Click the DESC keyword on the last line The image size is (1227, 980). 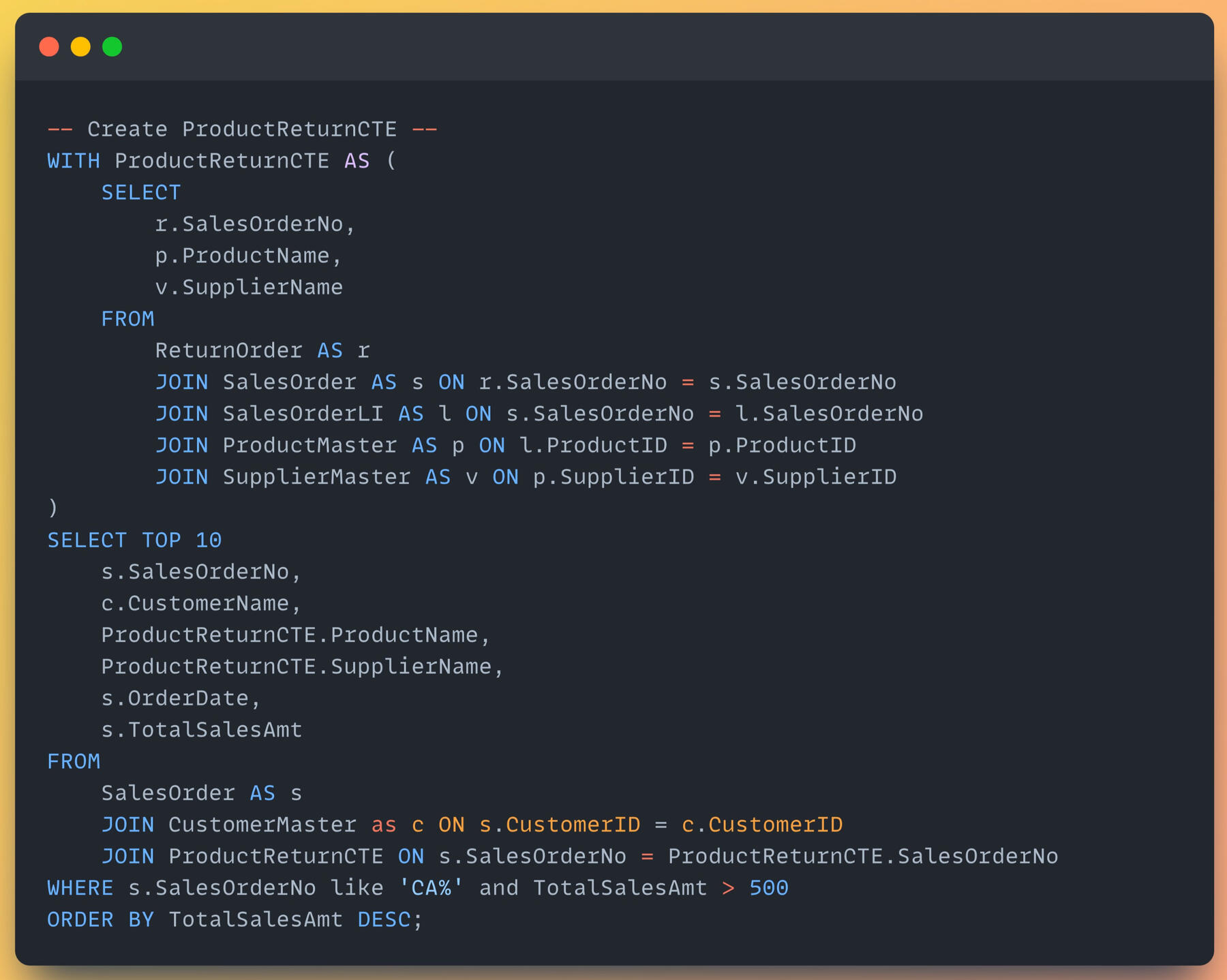point(384,920)
